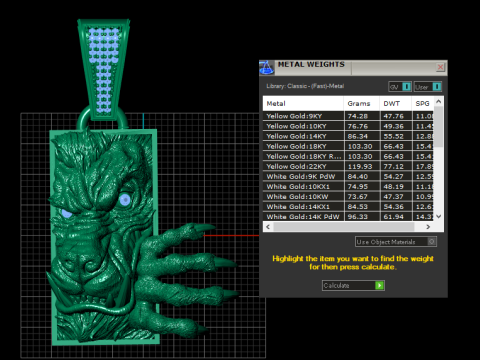
Task: Close the Metal Weights panel
Action: coord(440,67)
